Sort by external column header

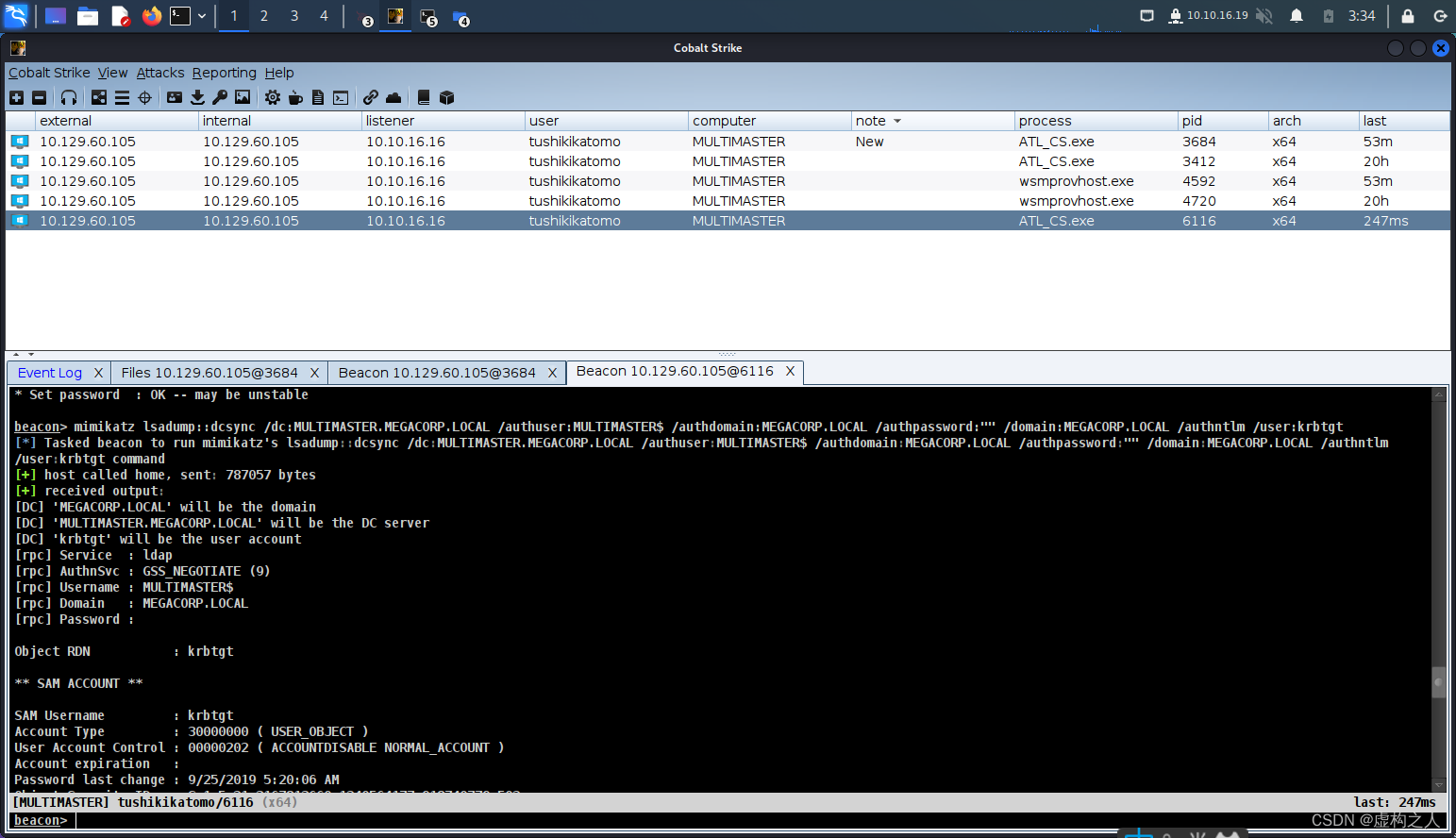(116, 121)
